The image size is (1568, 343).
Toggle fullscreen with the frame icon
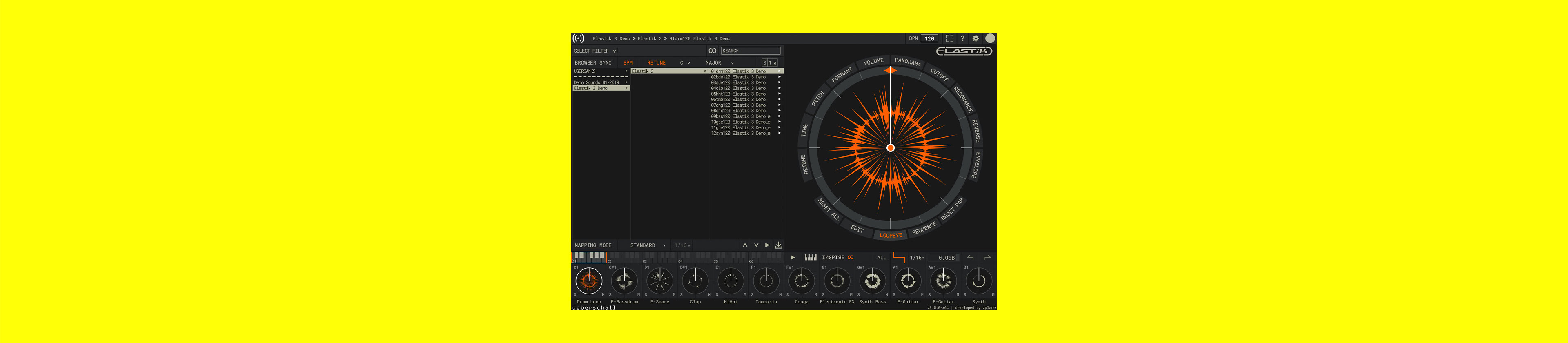949,38
